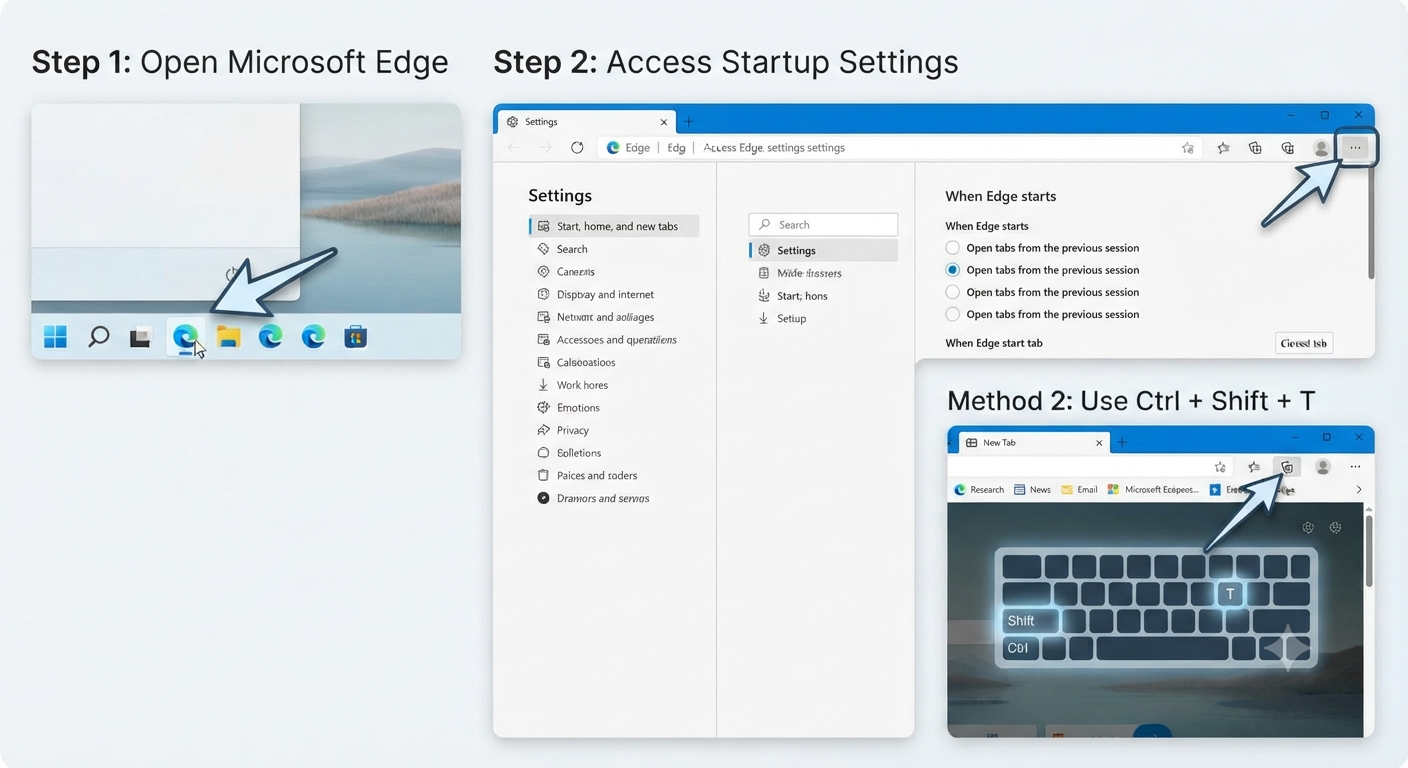Close the New Tab tab

point(1099,442)
